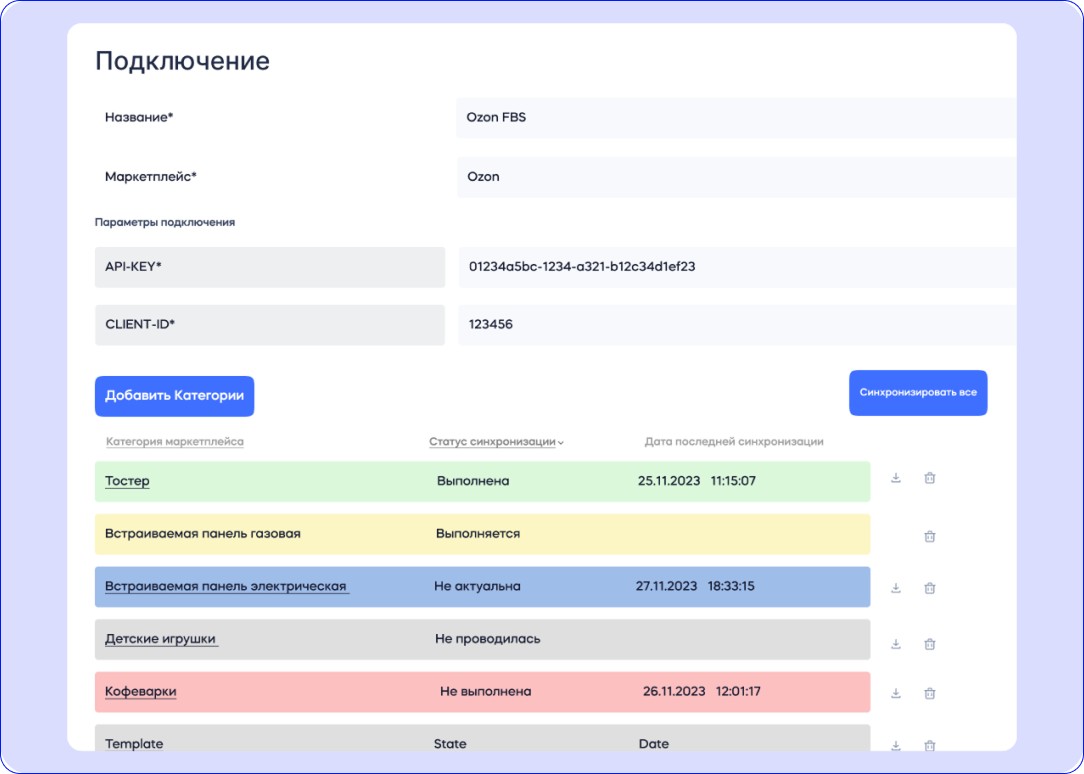Delete the Кофеварки category row
This screenshot has height=774, width=1084.
coord(929,693)
